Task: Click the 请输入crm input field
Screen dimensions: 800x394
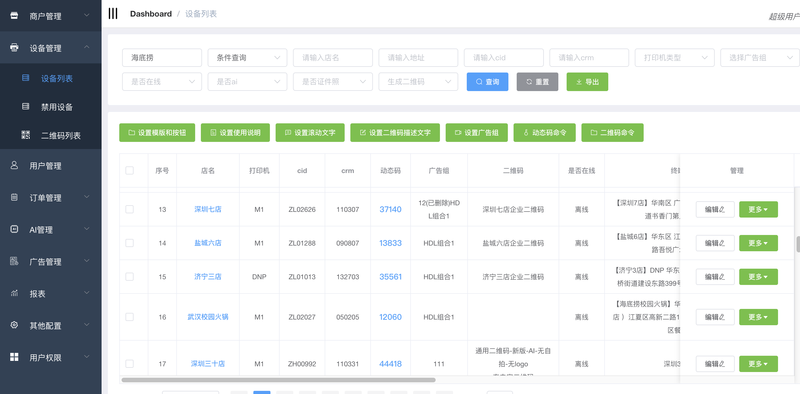Action: [589, 58]
